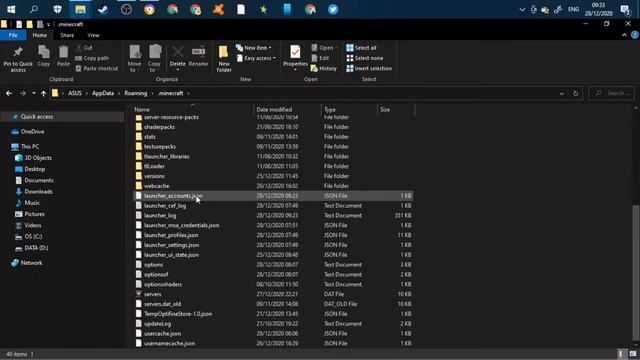Refresh the current folder view
This screenshot has height=360, width=640.
[x=576, y=93]
